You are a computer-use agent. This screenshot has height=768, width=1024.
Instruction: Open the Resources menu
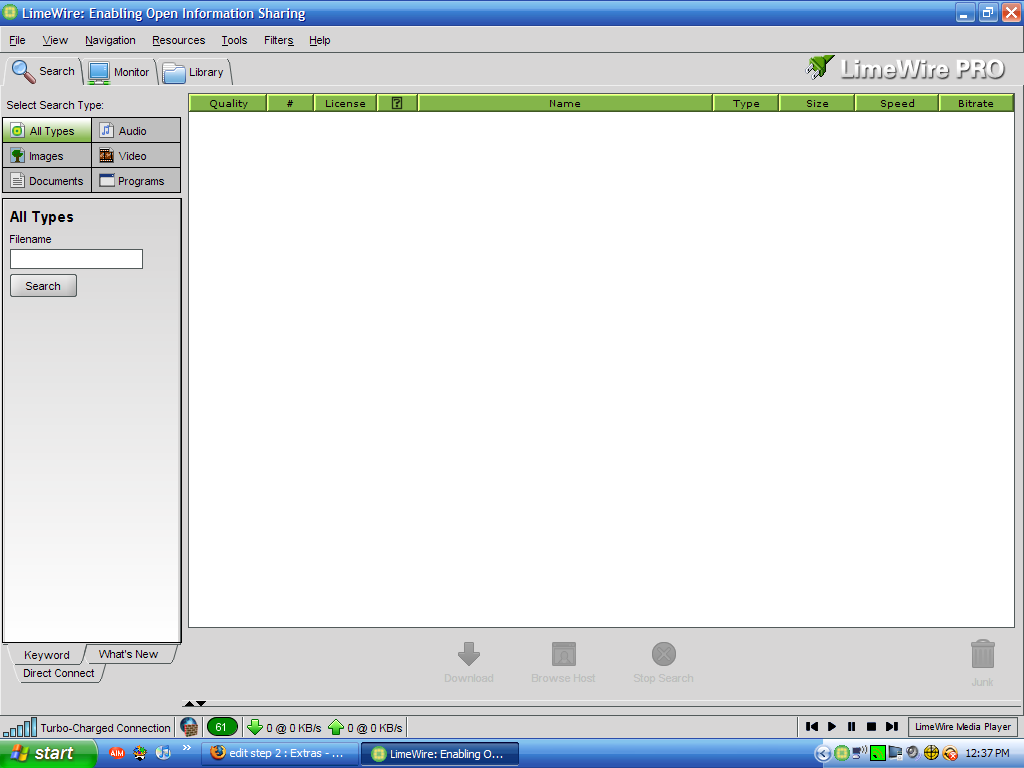tap(178, 40)
